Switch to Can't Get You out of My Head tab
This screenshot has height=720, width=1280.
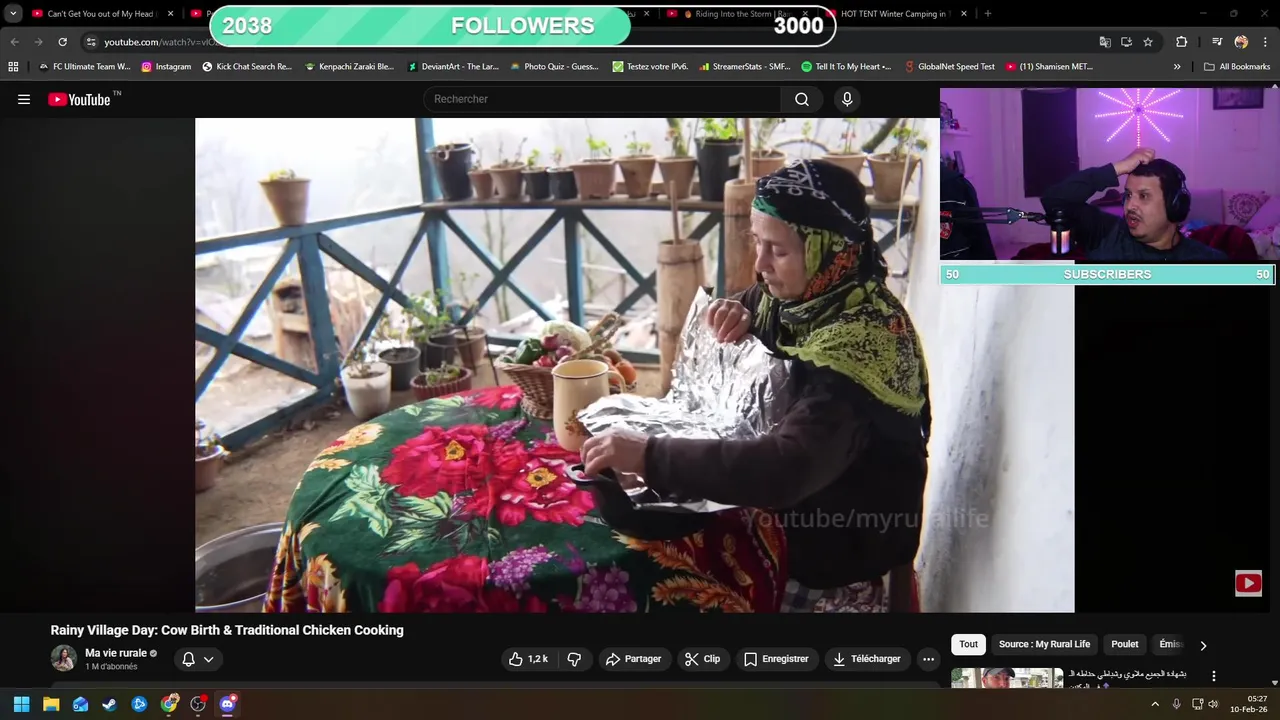click(x=103, y=14)
